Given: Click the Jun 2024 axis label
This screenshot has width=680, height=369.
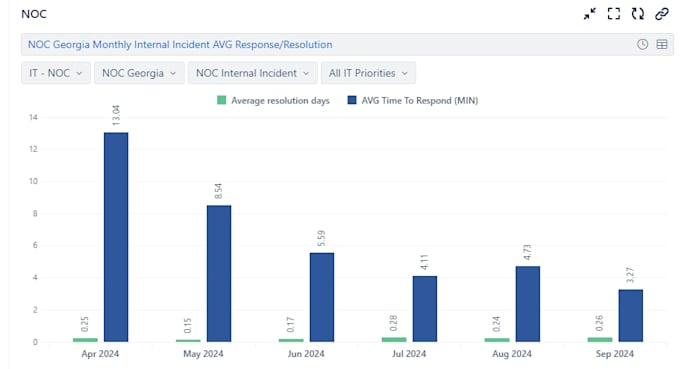Looking at the screenshot, I should point(306,354).
